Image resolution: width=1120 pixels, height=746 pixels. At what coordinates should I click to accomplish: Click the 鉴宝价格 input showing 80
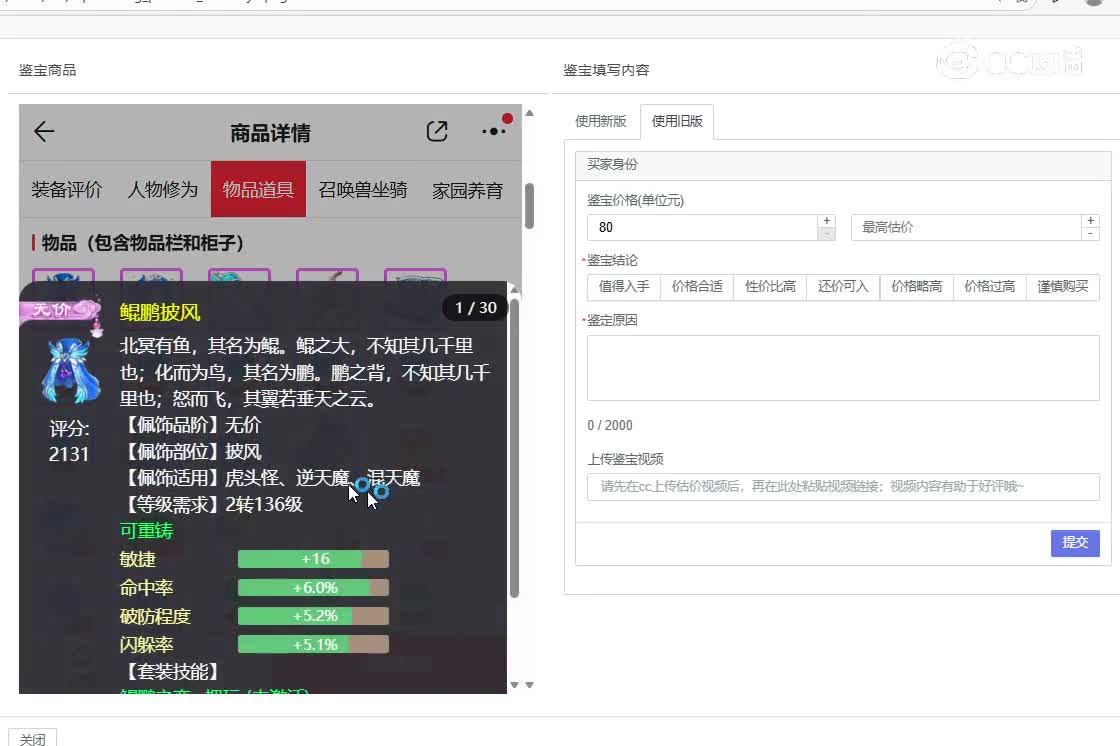tap(702, 227)
